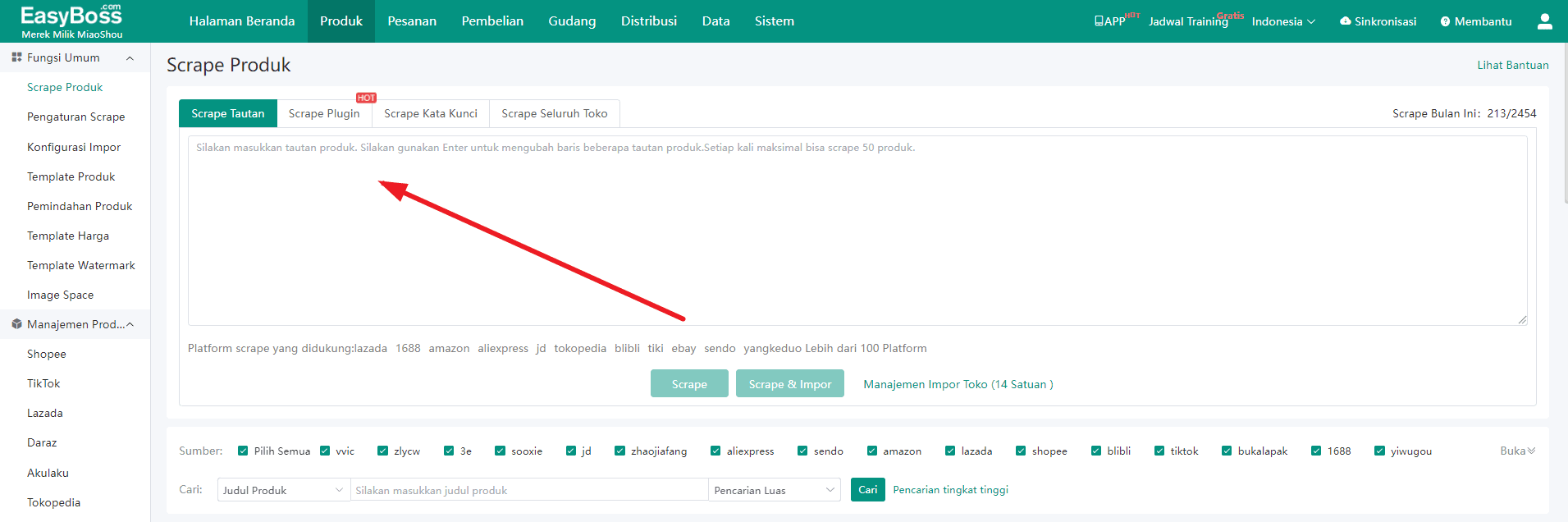Switch to the Scrape Kata Kunci tab
Screen dimensions: 1568x522
pyautogui.click(x=431, y=113)
